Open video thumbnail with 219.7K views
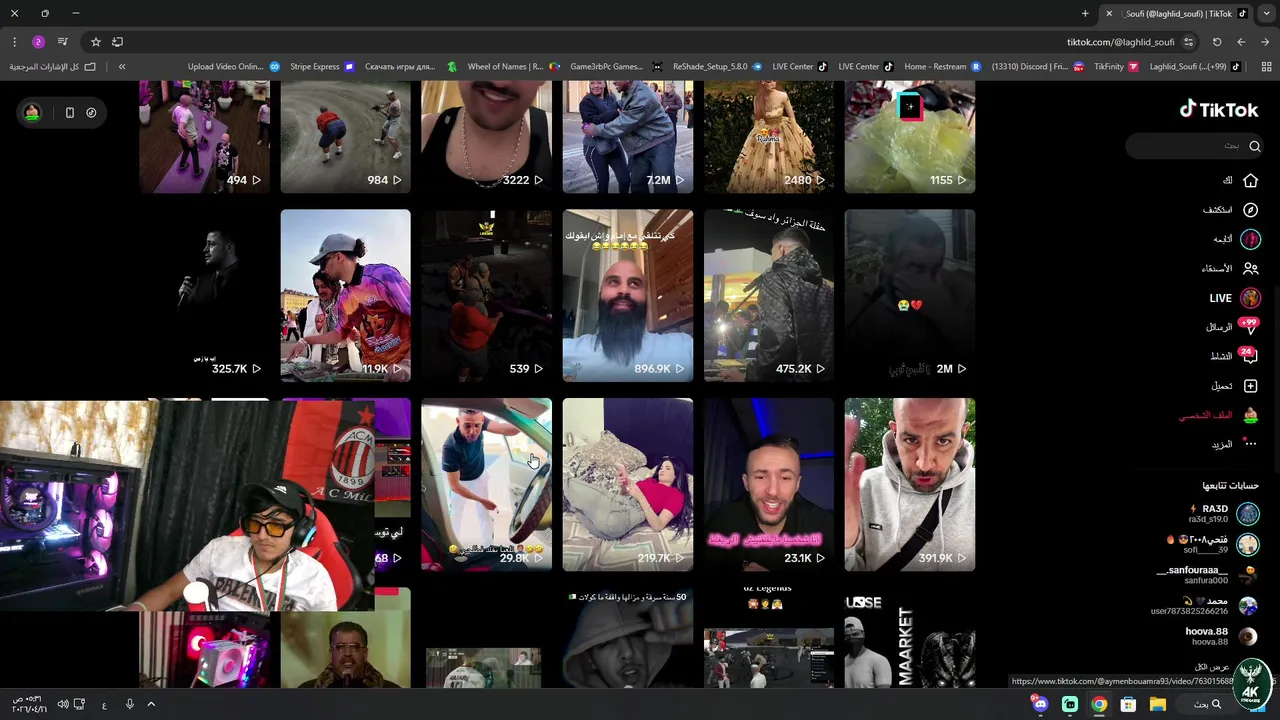The width and height of the screenshot is (1280, 720). tap(627, 484)
